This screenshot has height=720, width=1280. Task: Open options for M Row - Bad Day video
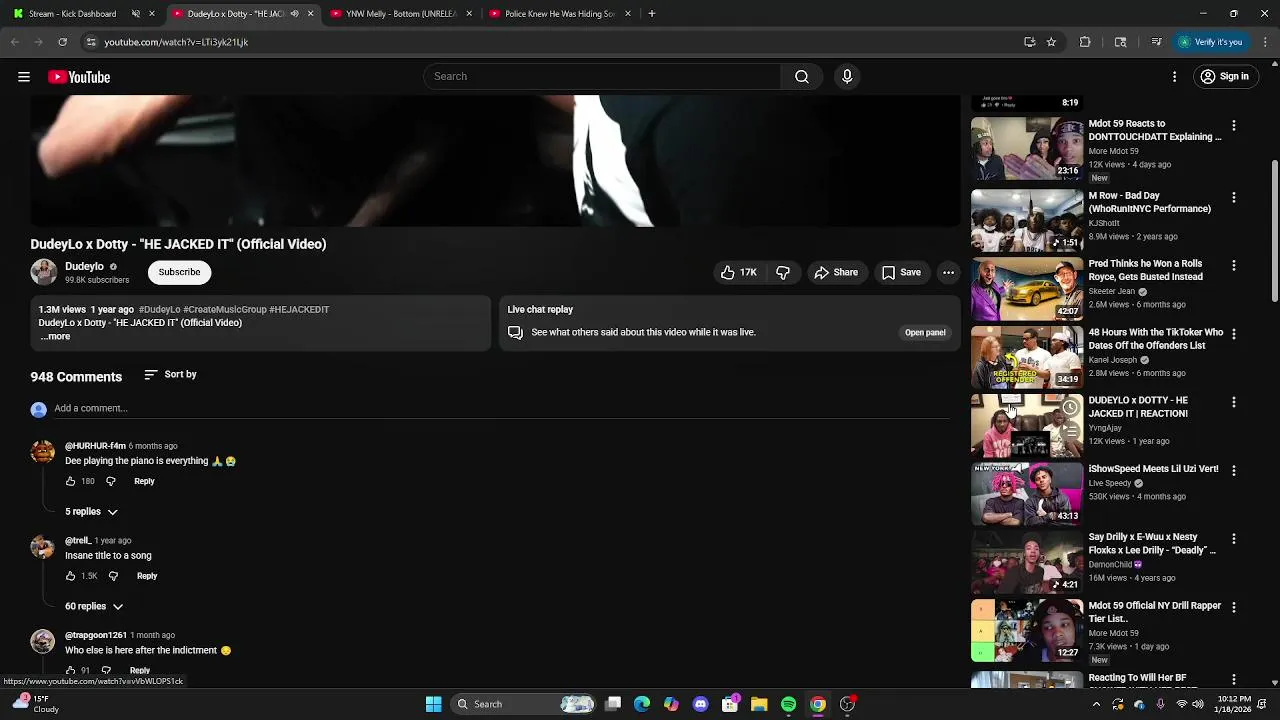[1234, 198]
